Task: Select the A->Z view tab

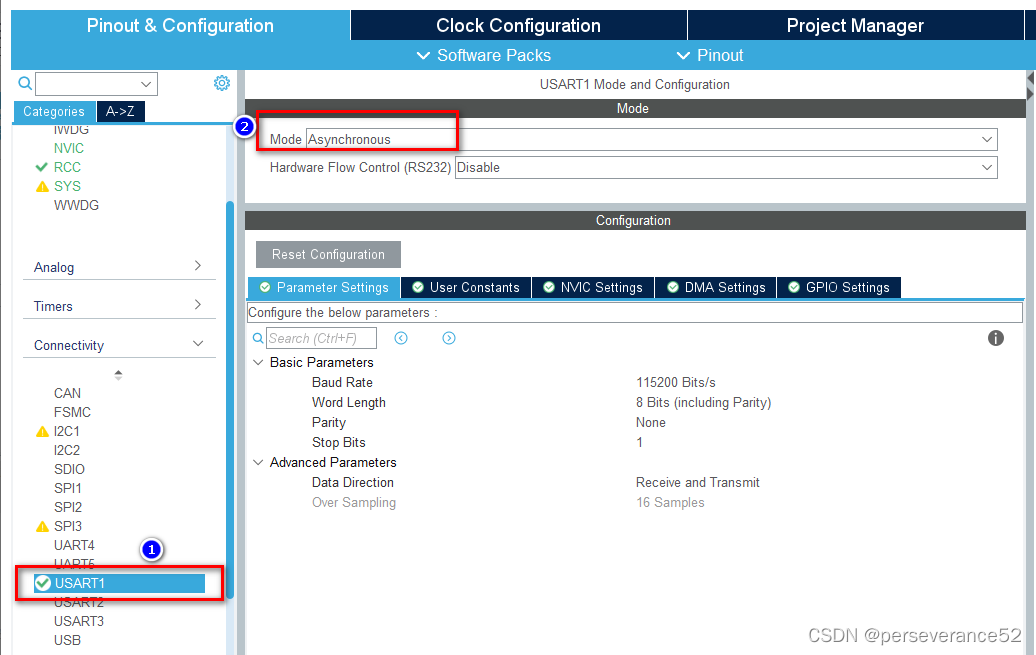Action: [120, 111]
